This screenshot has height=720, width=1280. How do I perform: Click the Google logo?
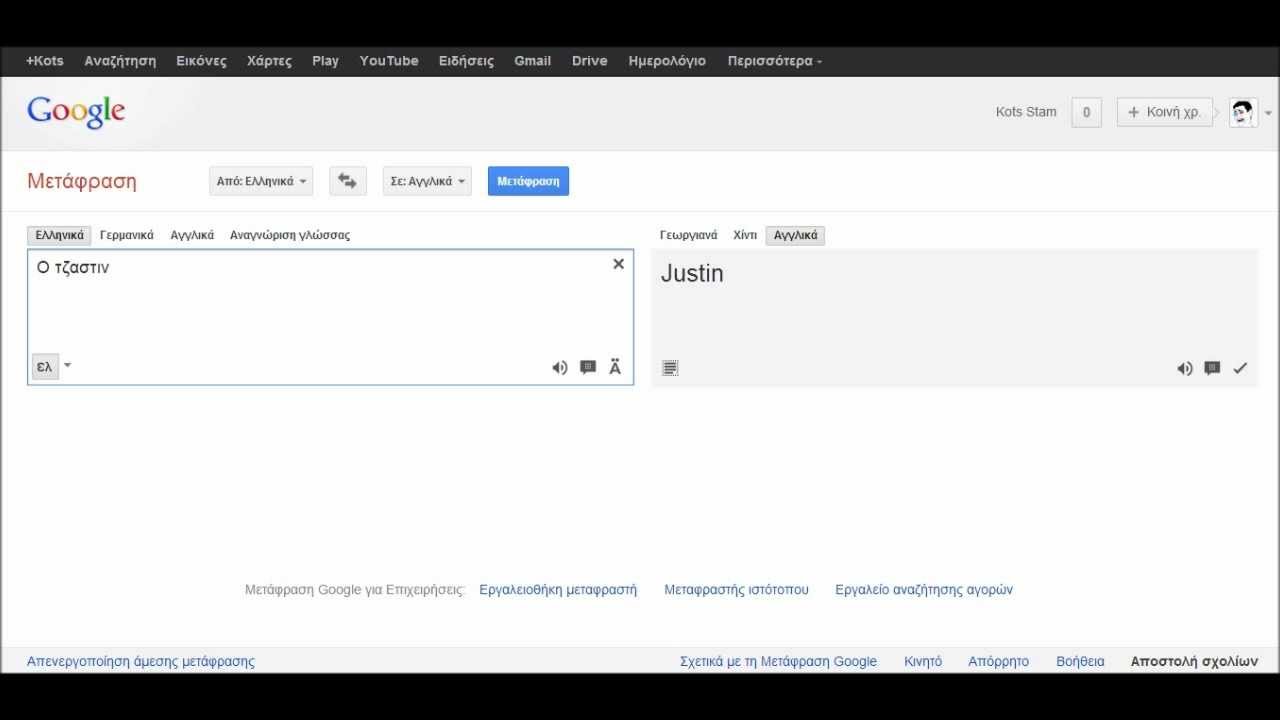[76, 112]
